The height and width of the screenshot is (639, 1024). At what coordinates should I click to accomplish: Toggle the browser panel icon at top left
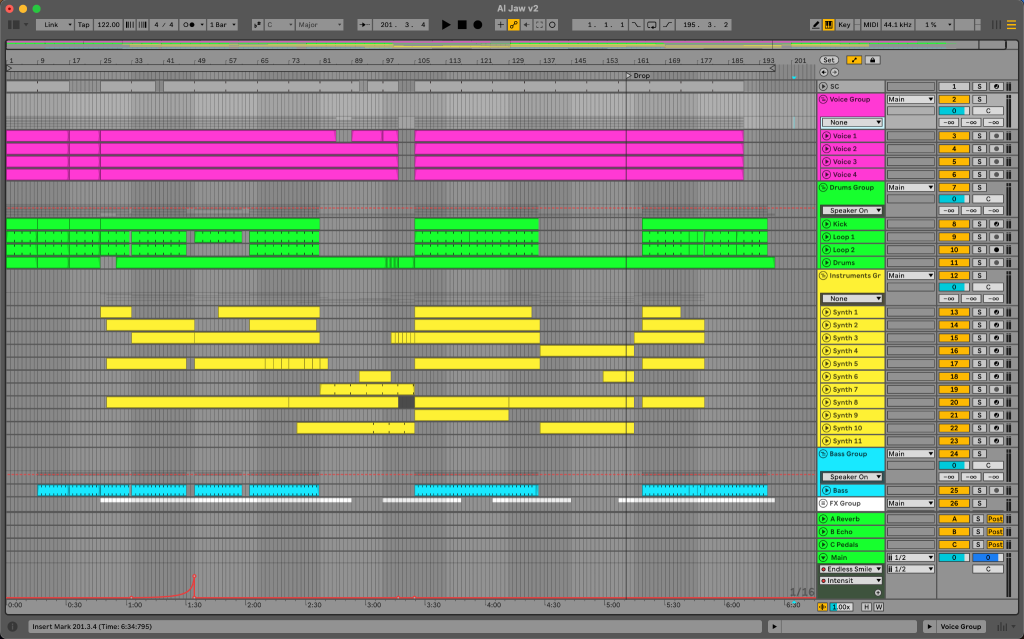(x=13, y=25)
